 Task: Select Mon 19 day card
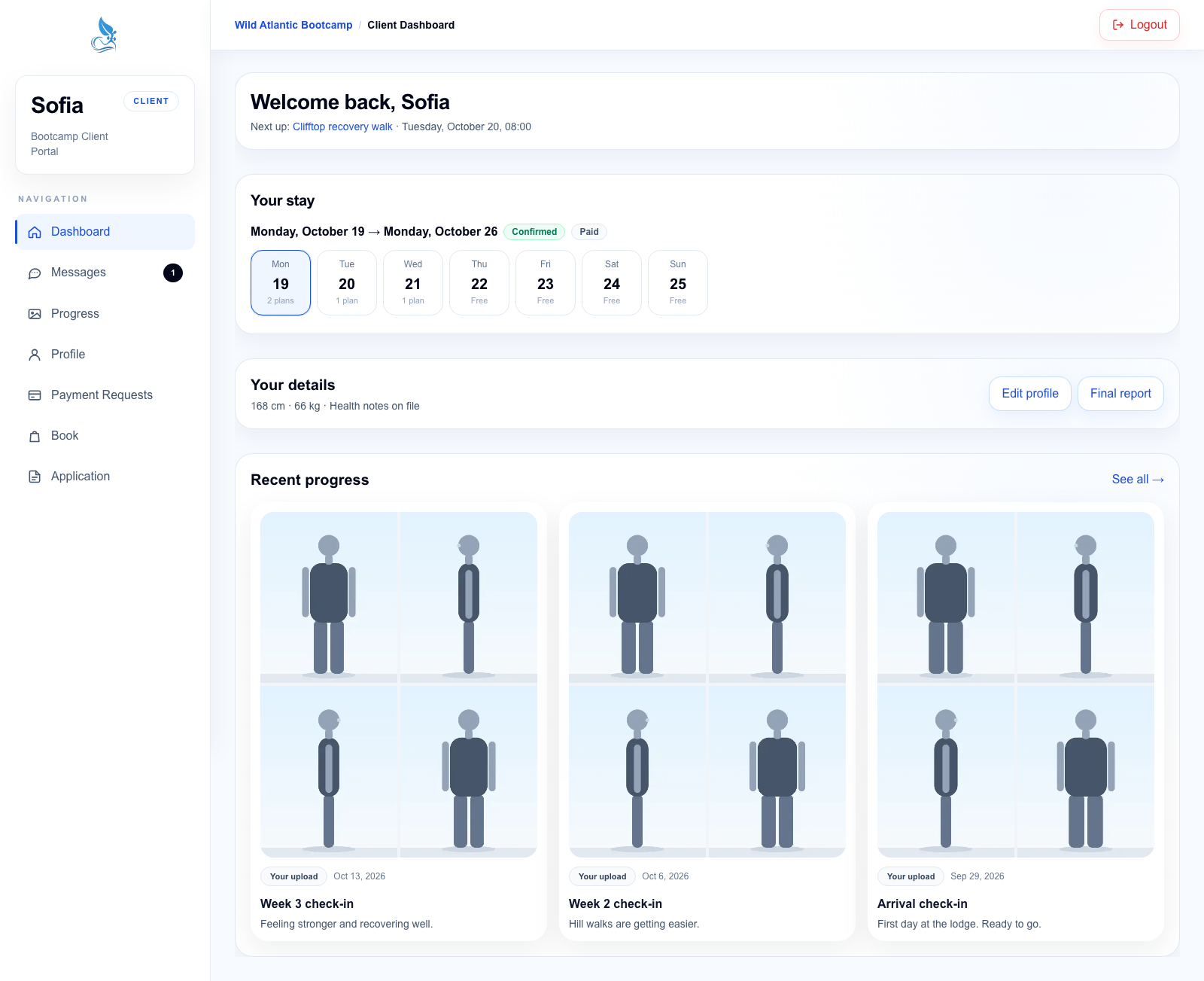pos(281,282)
